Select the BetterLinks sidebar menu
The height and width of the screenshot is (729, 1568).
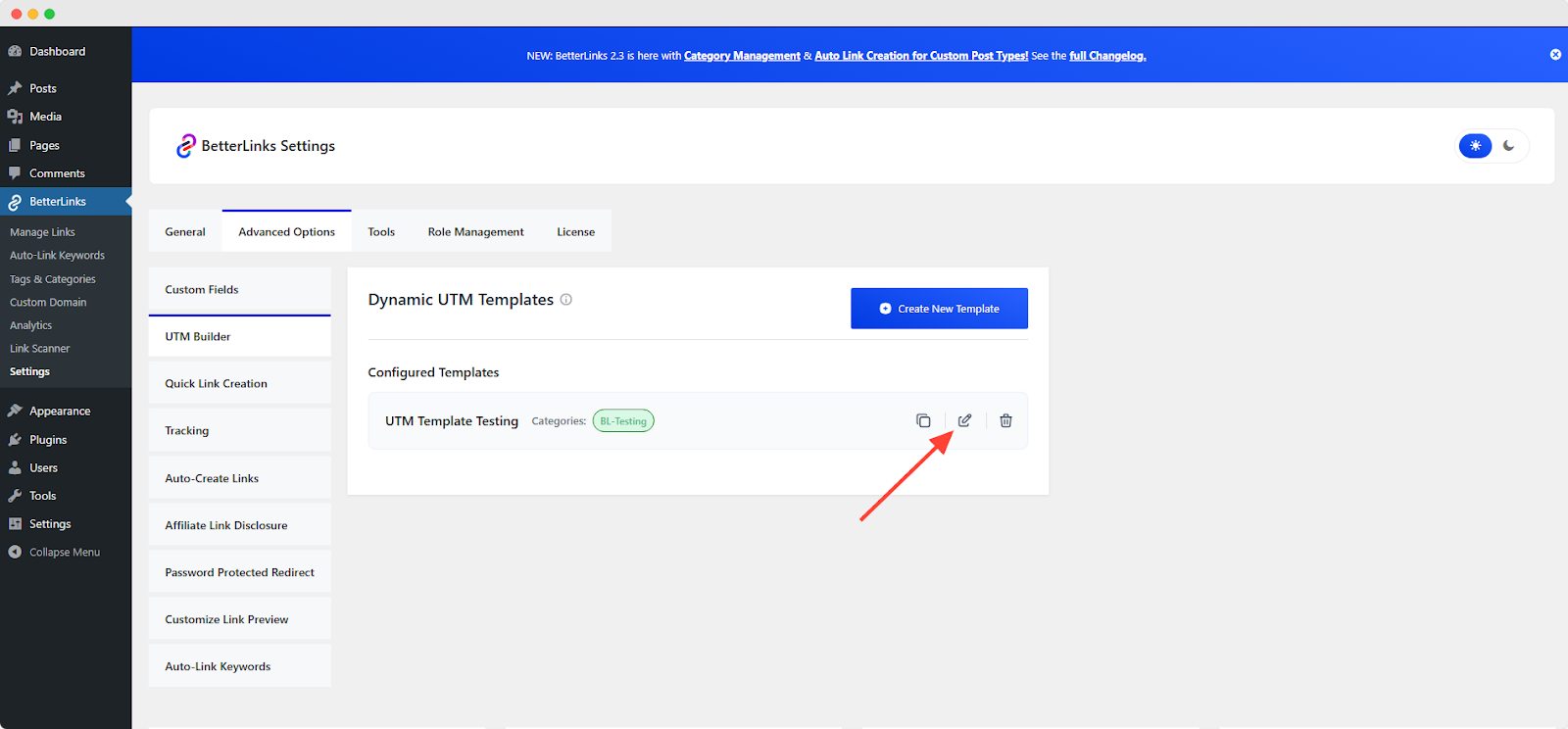(x=66, y=202)
